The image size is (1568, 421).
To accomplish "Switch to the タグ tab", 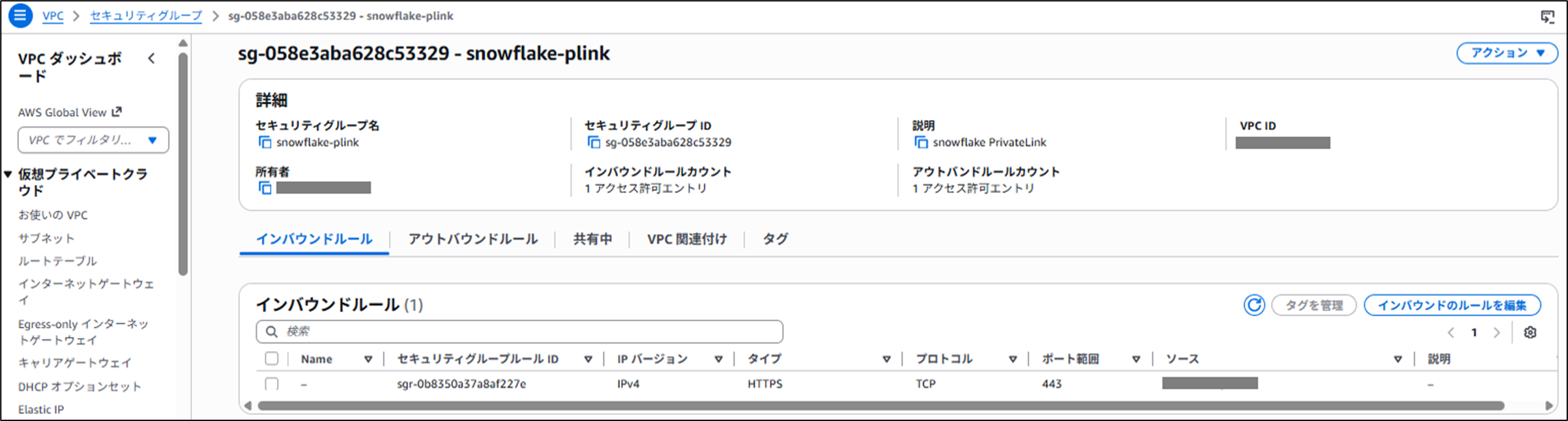I will pyautogui.click(x=776, y=239).
